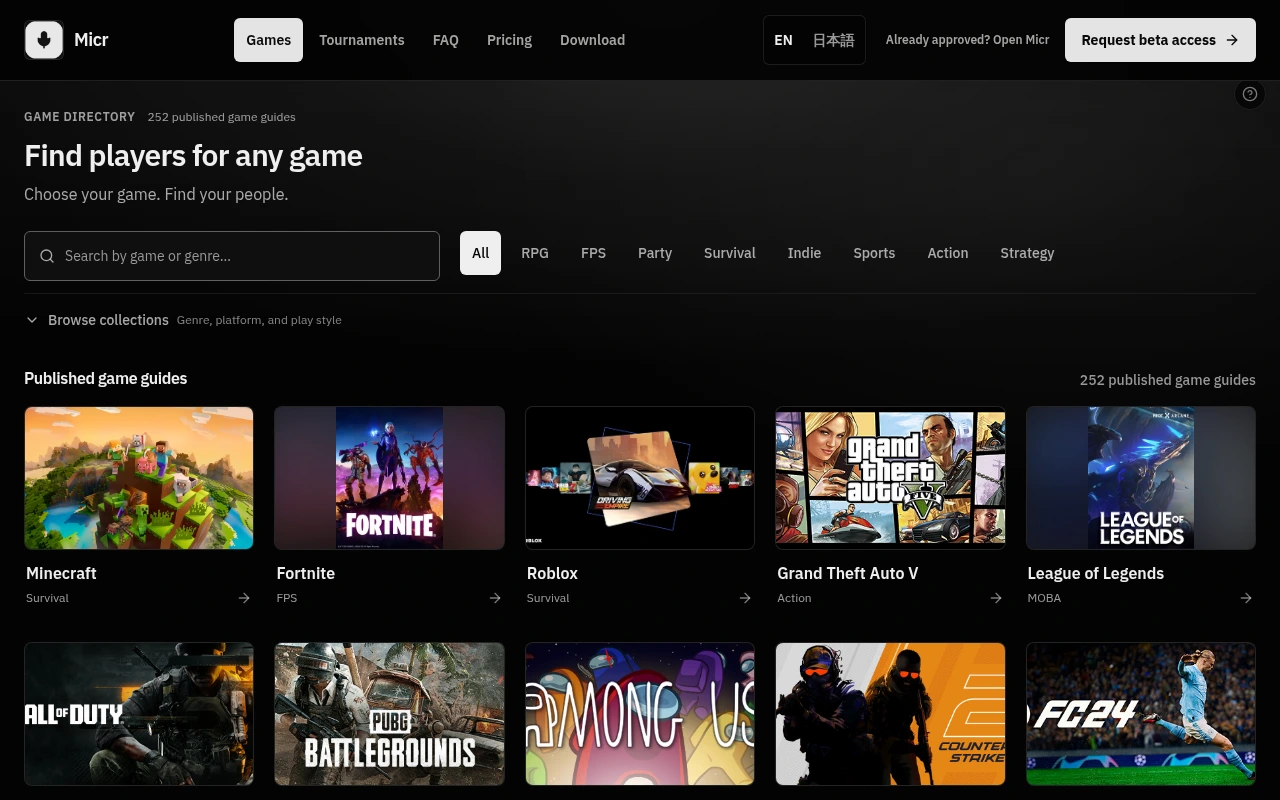Click the arrow beside League of Legends
The width and height of the screenshot is (1280, 800).
pyautogui.click(x=1246, y=598)
